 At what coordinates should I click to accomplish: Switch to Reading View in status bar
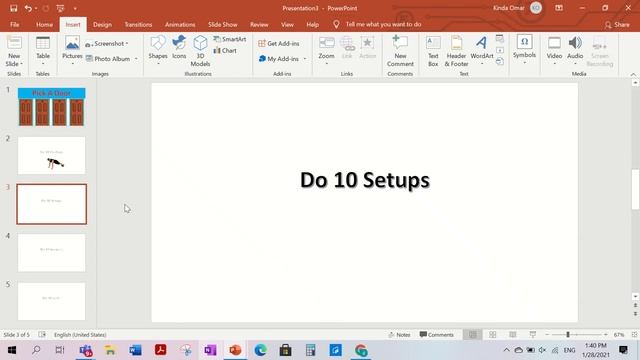pos(513,335)
